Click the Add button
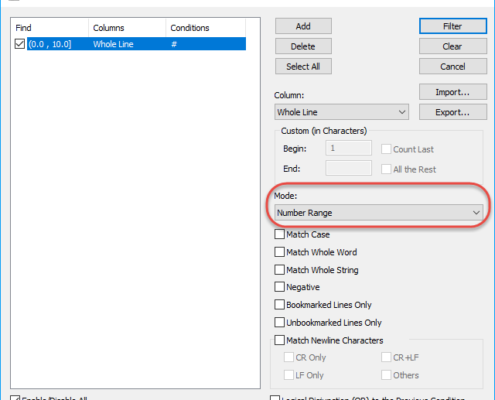The image size is (495, 400). pyautogui.click(x=303, y=26)
